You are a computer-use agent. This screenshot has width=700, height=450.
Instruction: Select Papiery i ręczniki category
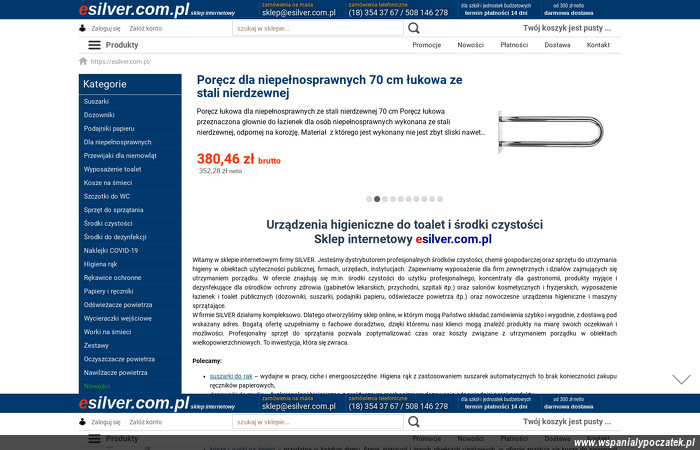(108, 291)
